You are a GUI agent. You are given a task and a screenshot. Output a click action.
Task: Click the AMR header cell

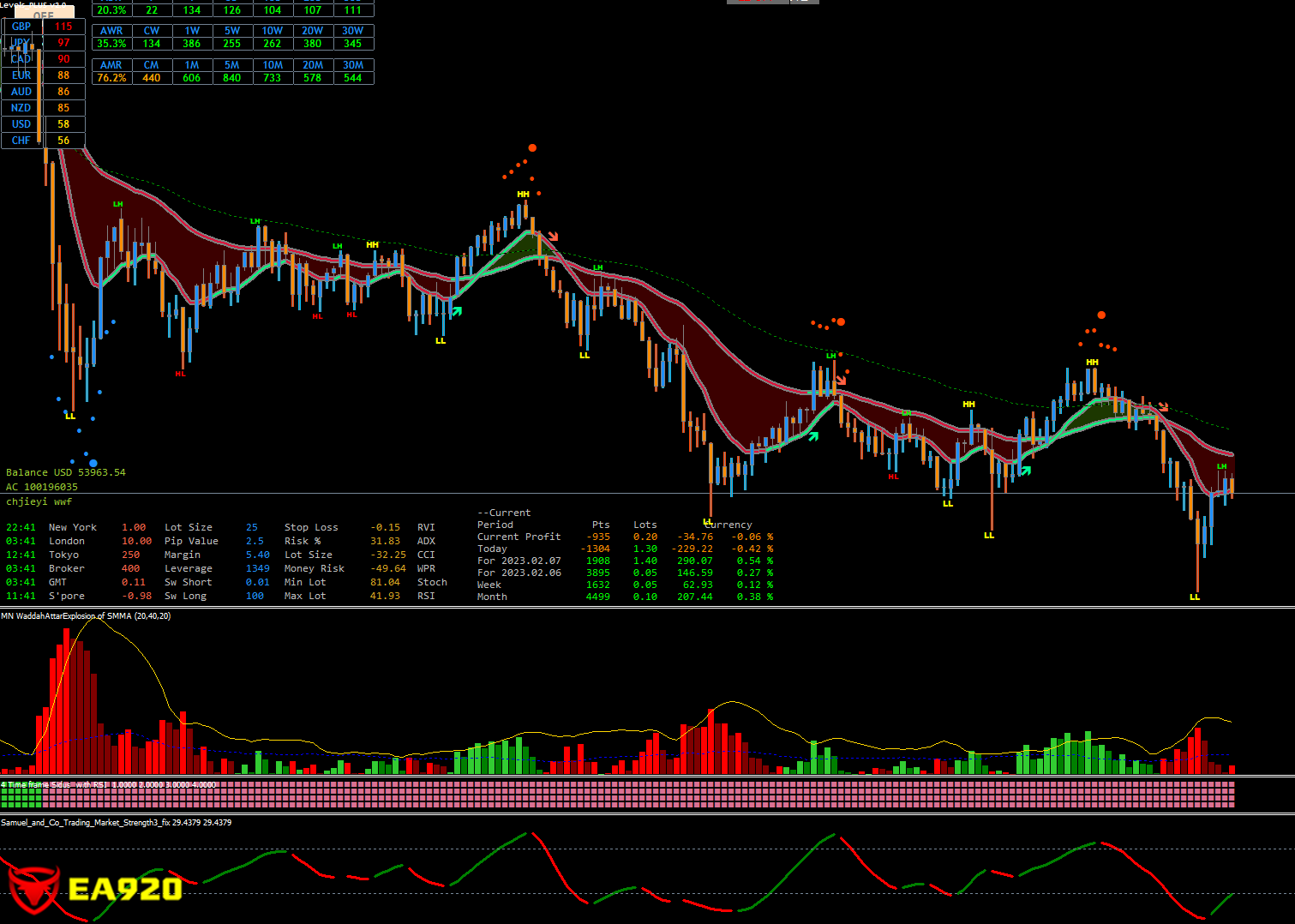tap(111, 65)
